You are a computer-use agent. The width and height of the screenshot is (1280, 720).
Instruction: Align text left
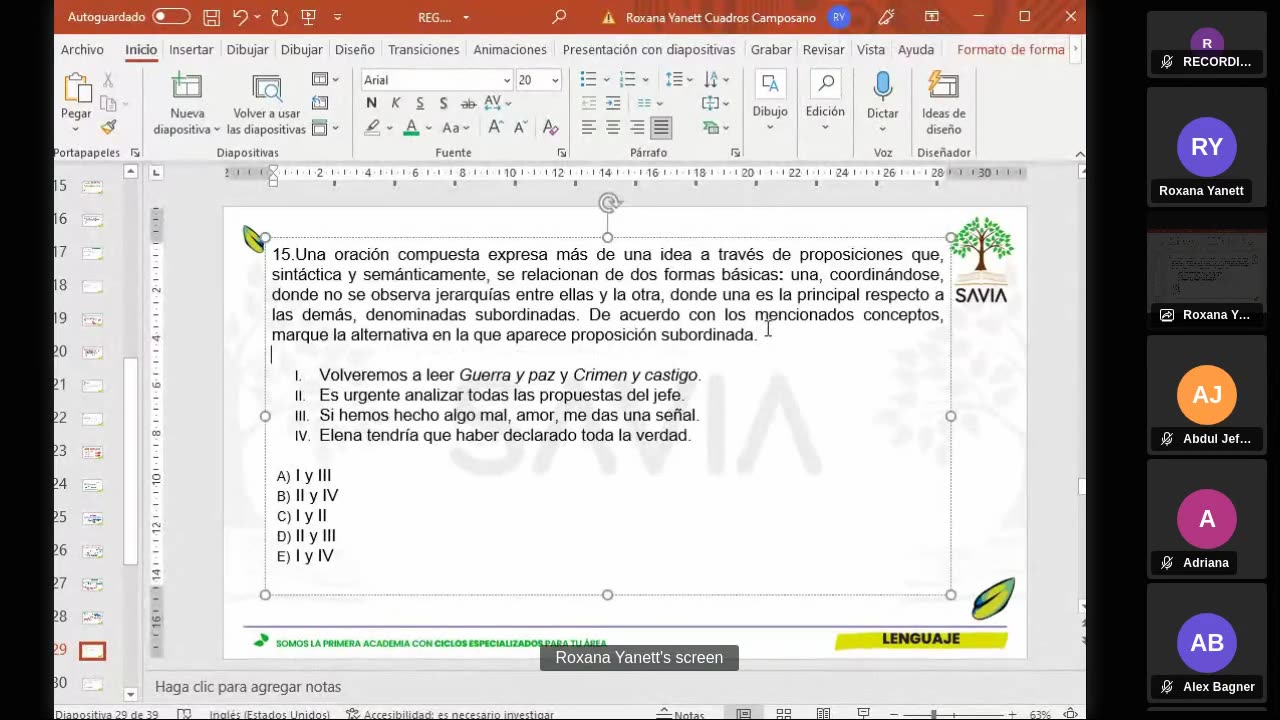point(589,128)
